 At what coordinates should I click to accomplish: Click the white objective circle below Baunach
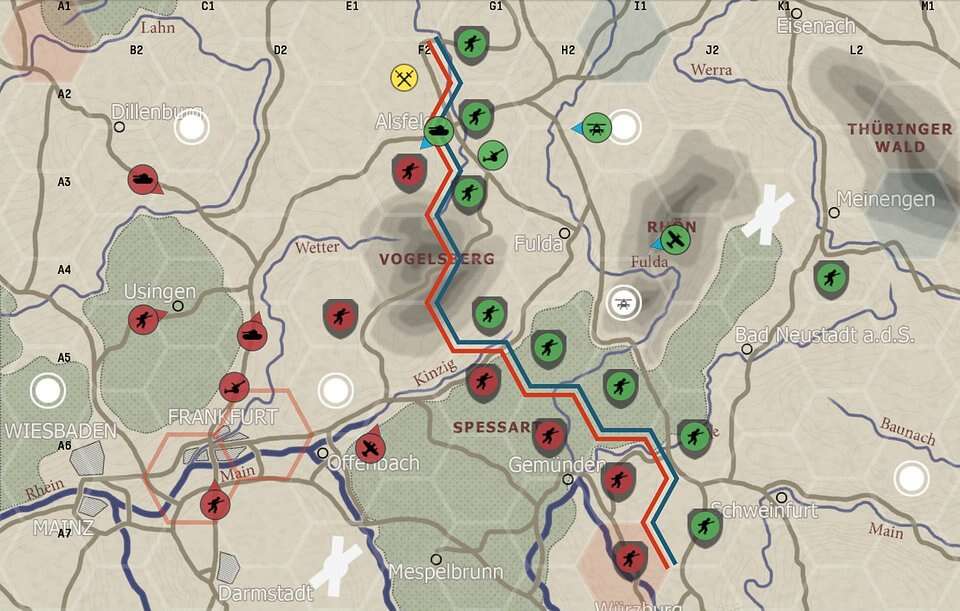[x=911, y=478]
